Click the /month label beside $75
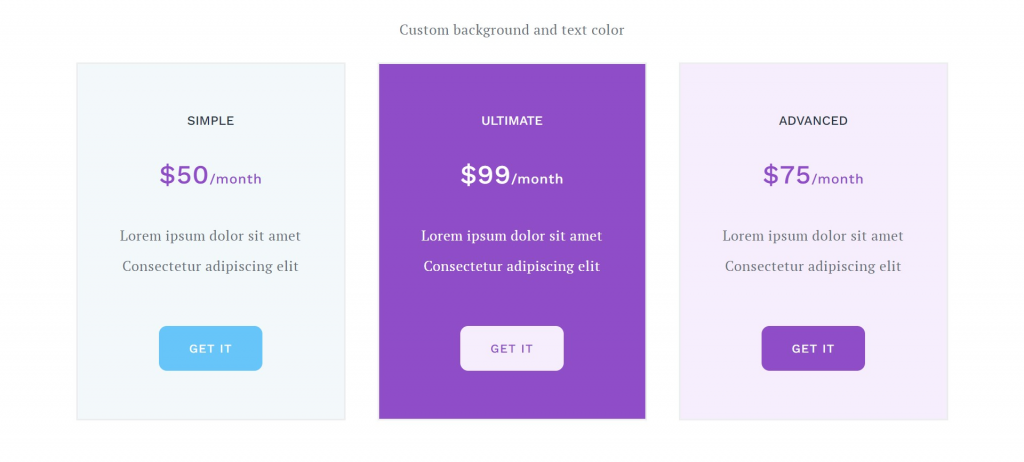 tap(838, 179)
